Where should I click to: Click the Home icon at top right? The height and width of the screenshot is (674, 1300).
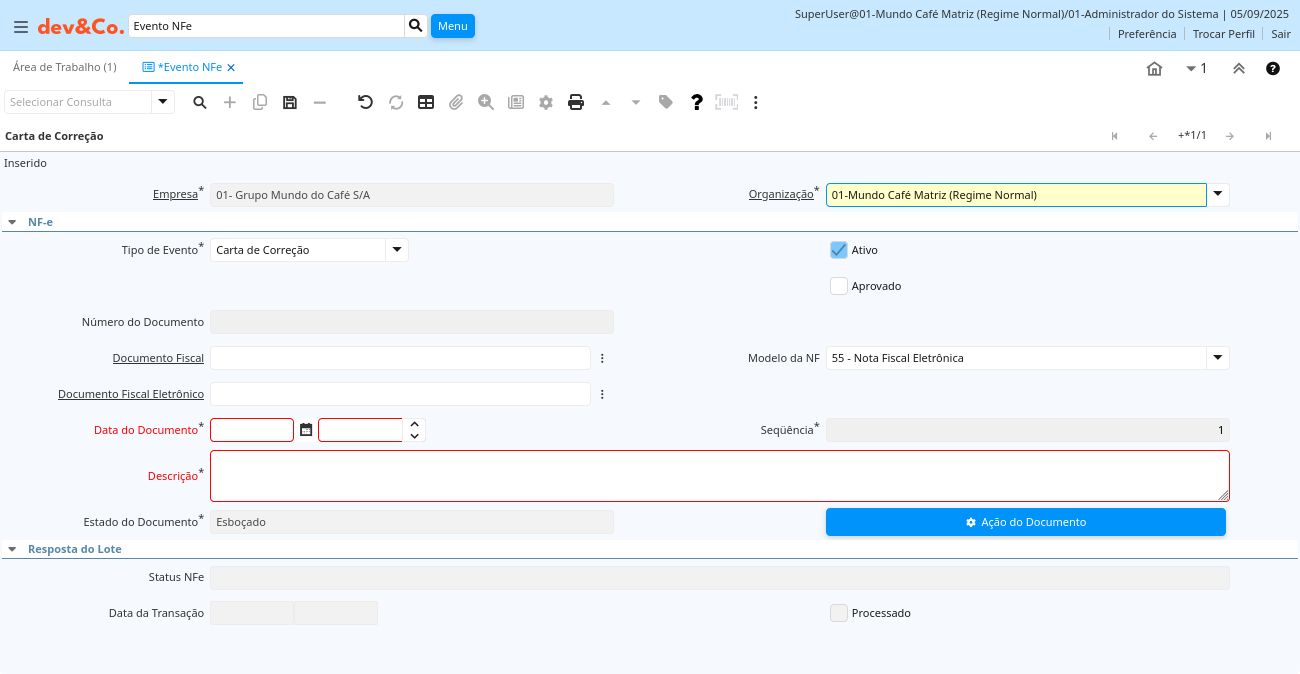click(x=1154, y=69)
